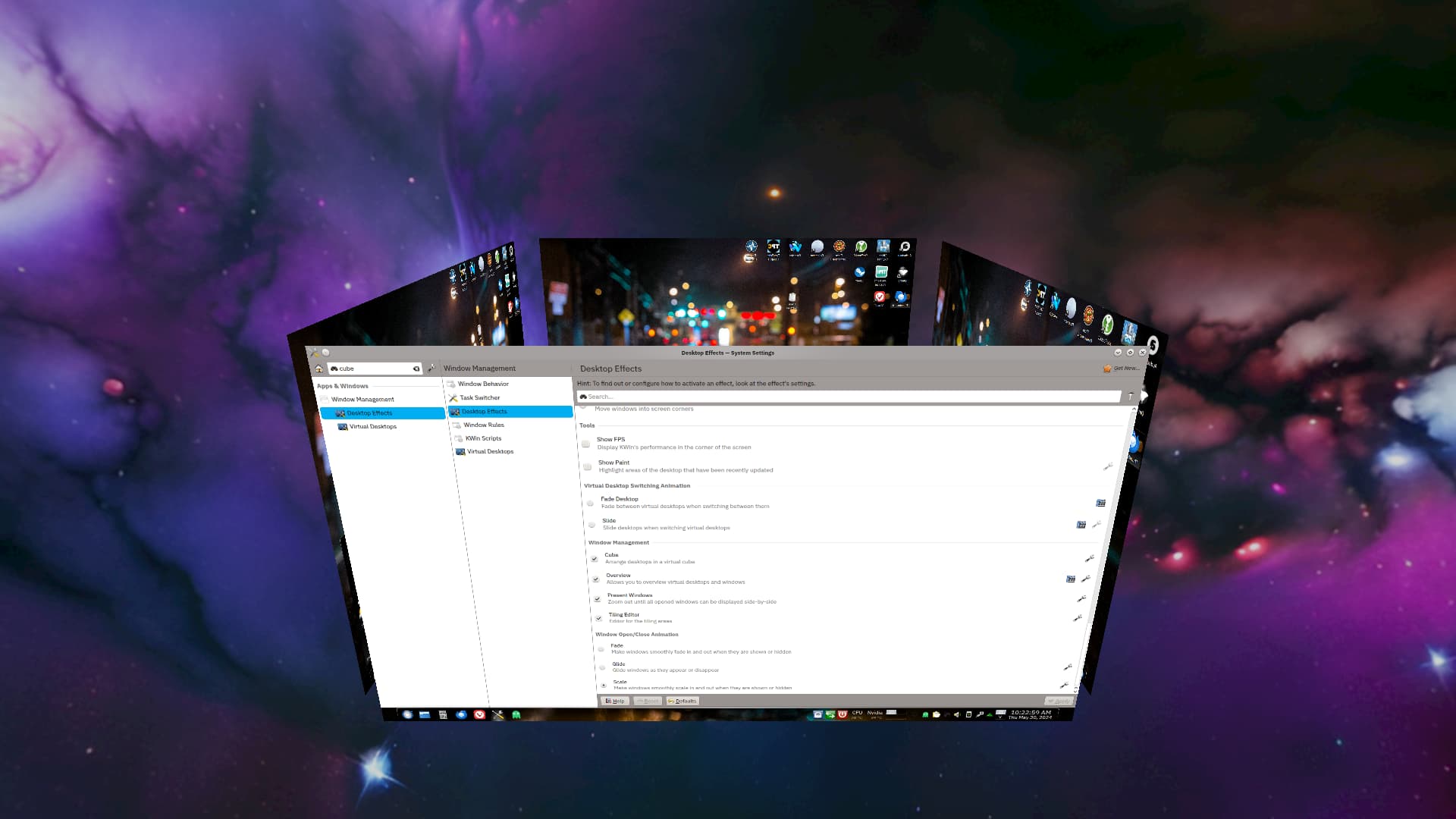Play the Slide effect video preview
Screen dimensions: 1456x819
(x=1081, y=524)
